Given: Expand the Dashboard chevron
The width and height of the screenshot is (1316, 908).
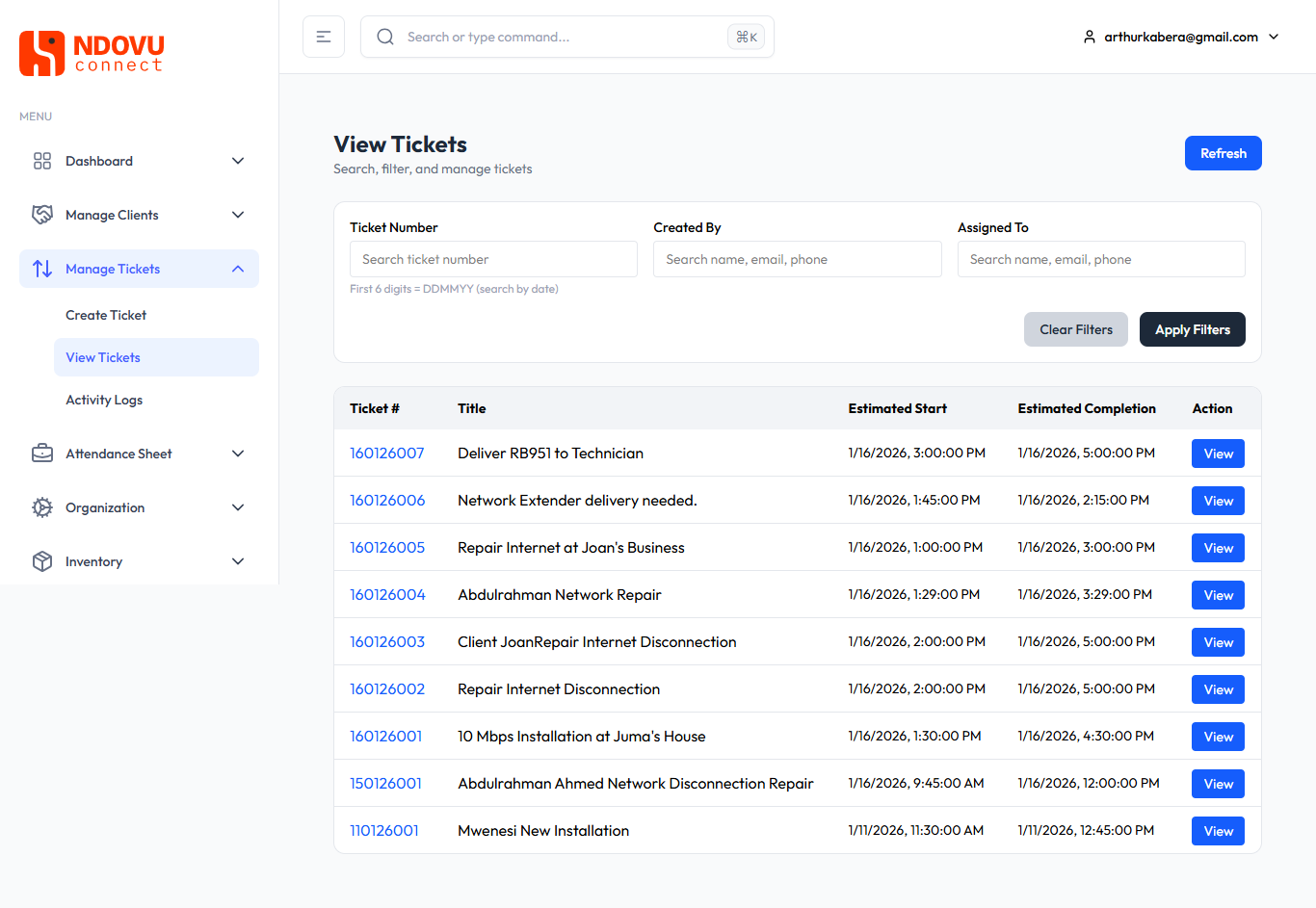Looking at the screenshot, I should pos(238,161).
